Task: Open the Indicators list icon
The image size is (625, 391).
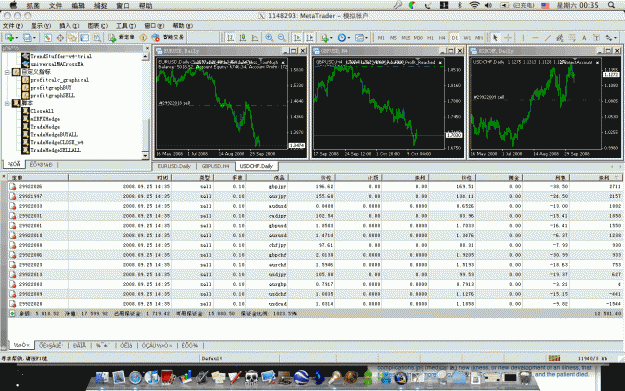Action: pyautogui.click(x=324, y=37)
